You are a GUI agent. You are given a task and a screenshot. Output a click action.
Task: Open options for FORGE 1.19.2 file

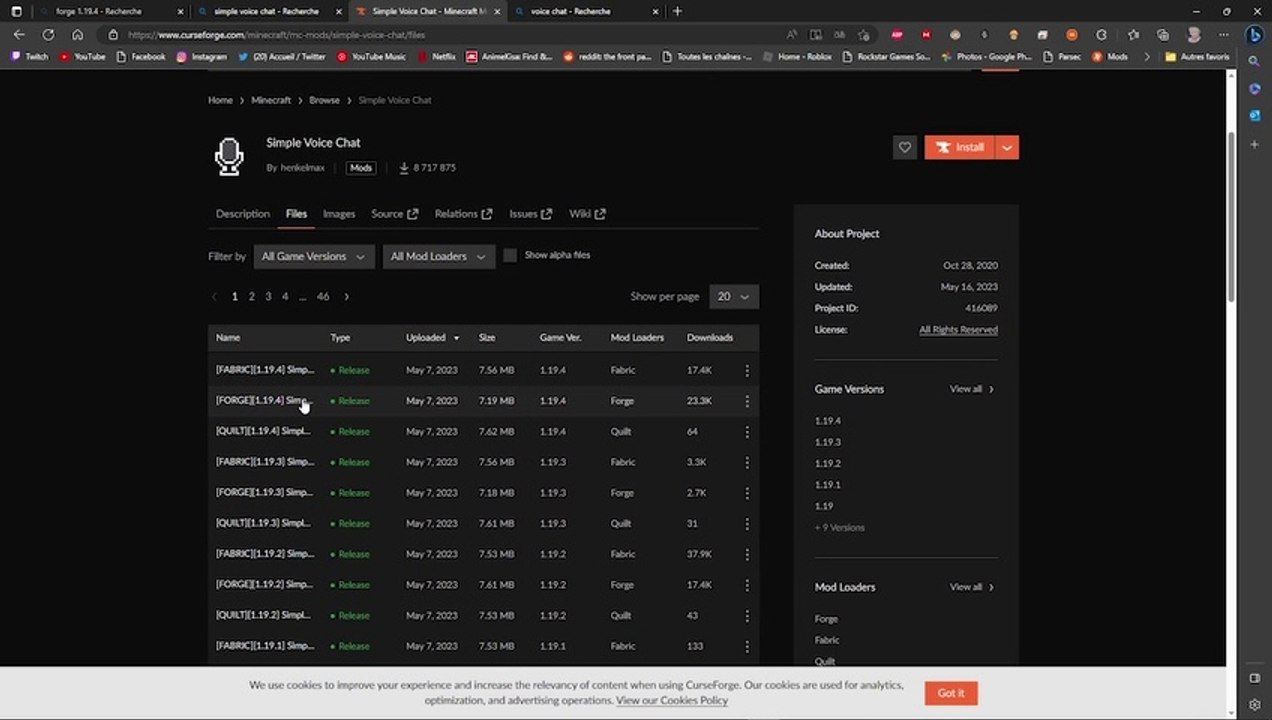pos(747,585)
